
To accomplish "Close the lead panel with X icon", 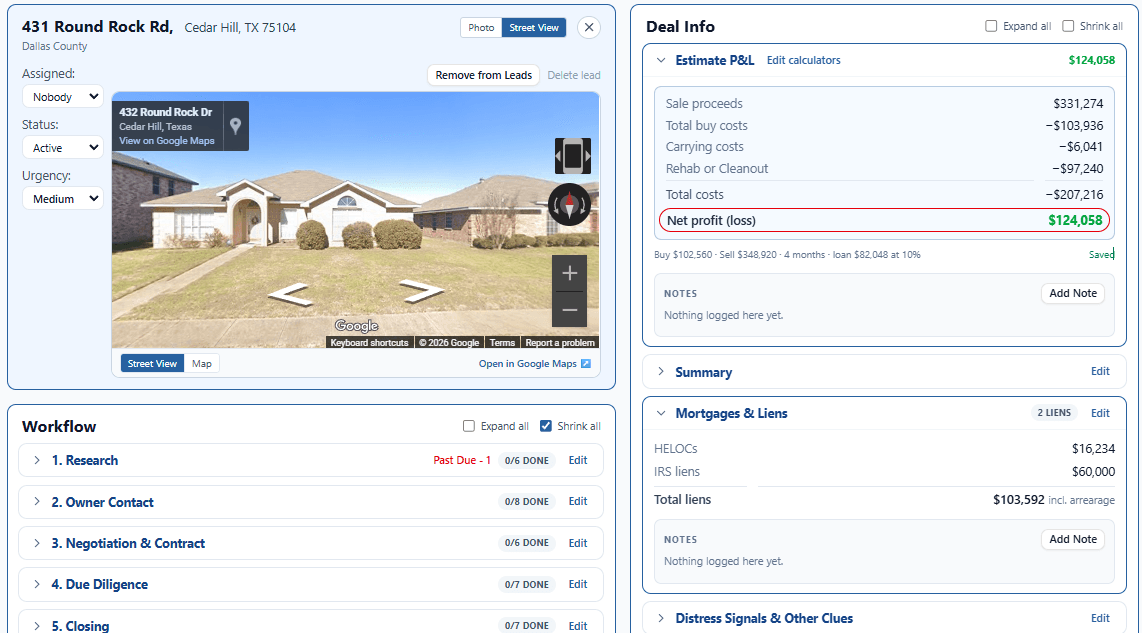I will point(588,28).
